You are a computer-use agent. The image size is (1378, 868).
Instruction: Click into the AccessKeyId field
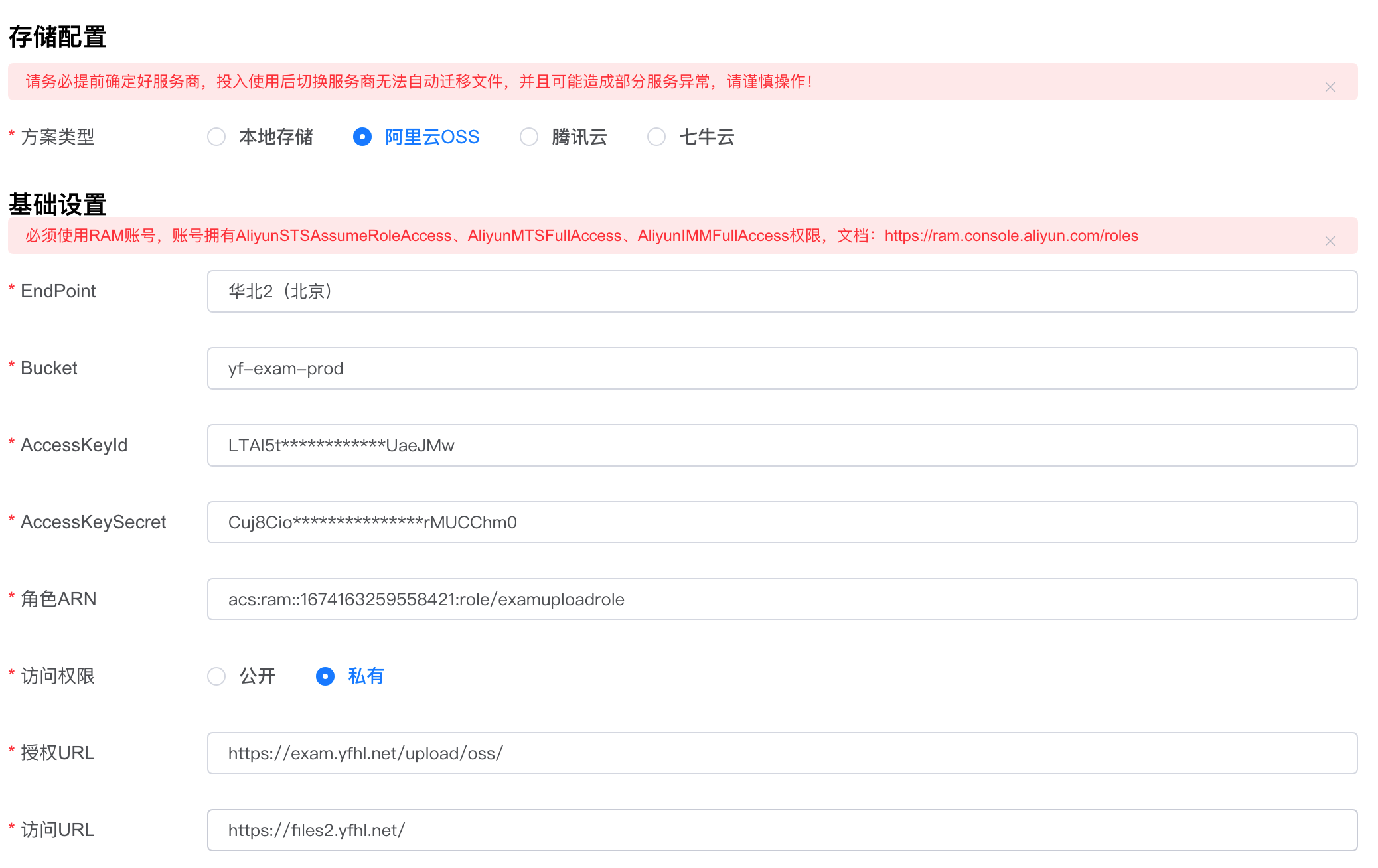782,445
